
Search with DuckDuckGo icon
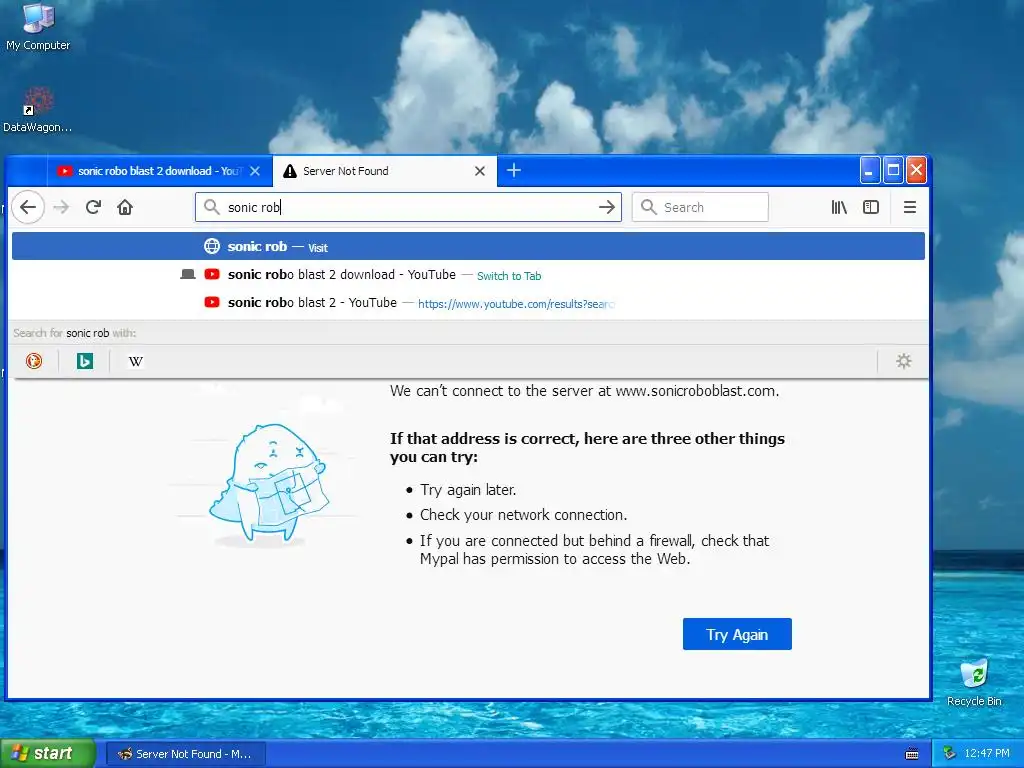pyautogui.click(x=34, y=361)
